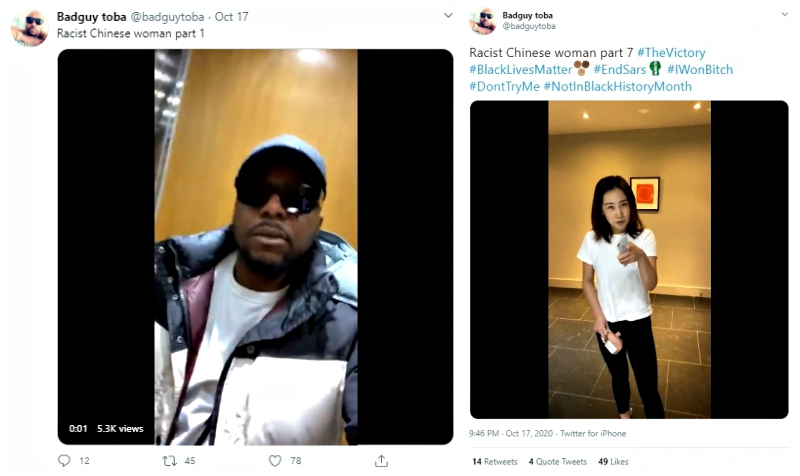Open the @badguytoba handle on left tweet
The height and width of the screenshot is (476, 800).
(167, 17)
